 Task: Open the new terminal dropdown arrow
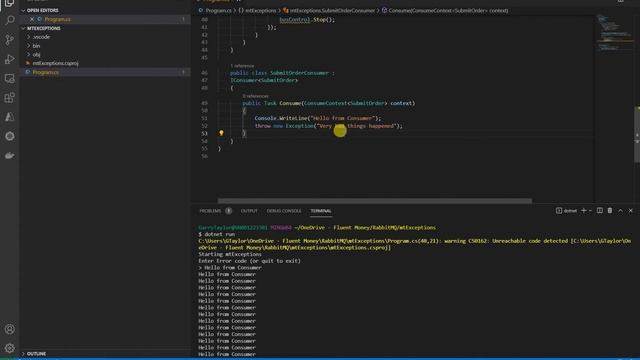tap(591, 211)
